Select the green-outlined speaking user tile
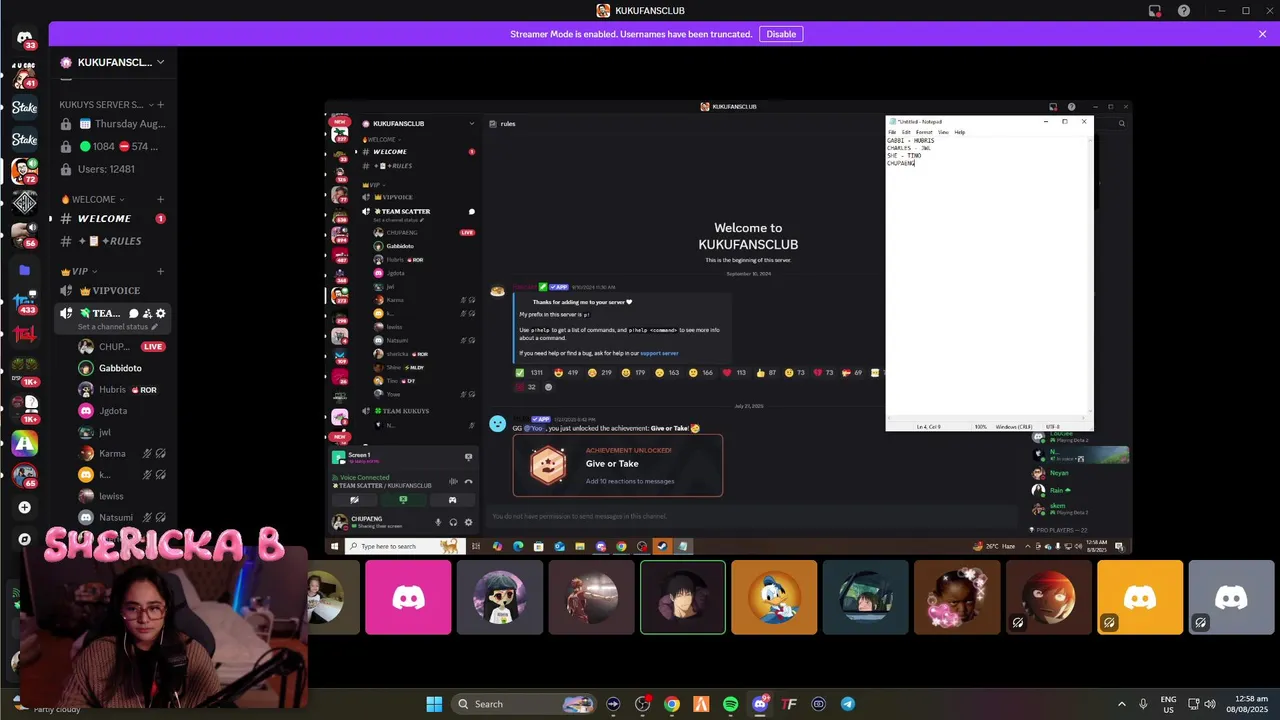 tap(683, 597)
